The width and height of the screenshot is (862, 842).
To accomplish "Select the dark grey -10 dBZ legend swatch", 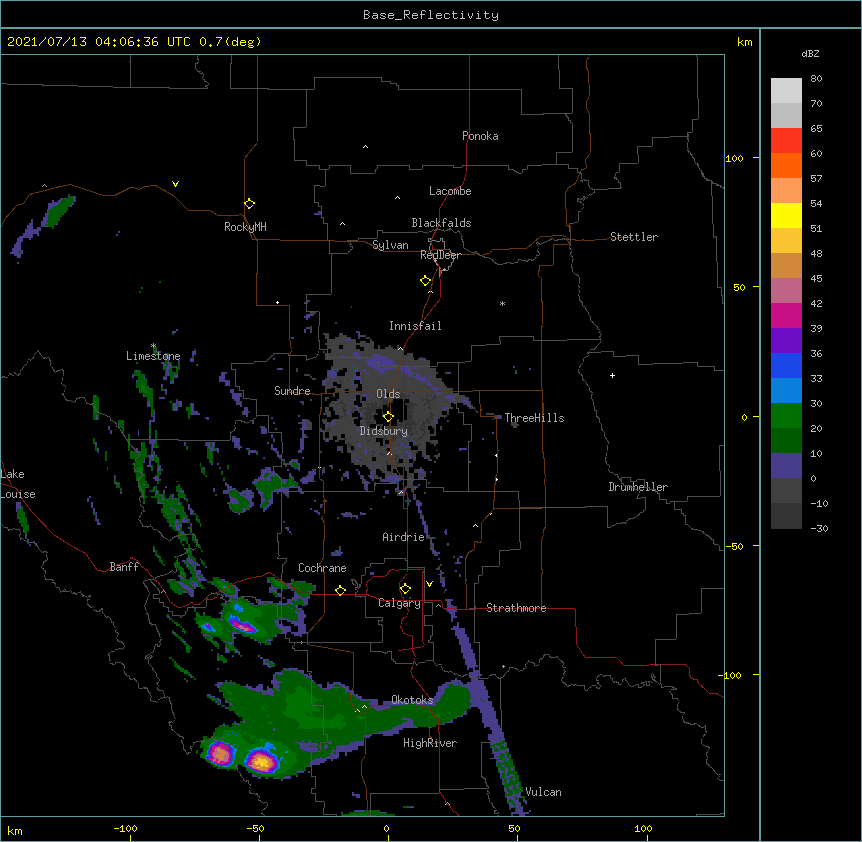I will click(786, 516).
